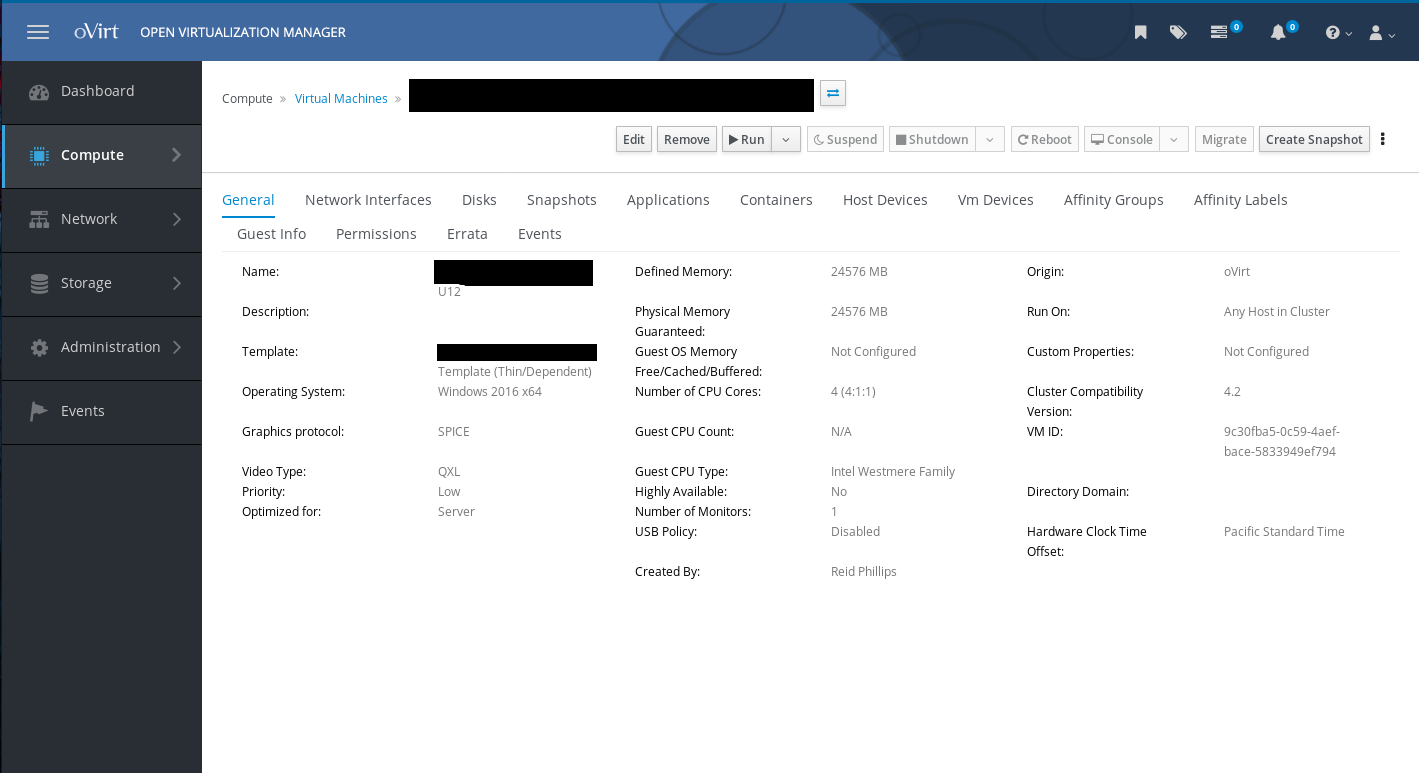Viewport: 1419px width, 773px height.
Task: Click the hamburger menu icon
Action: click(x=38, y=32)
